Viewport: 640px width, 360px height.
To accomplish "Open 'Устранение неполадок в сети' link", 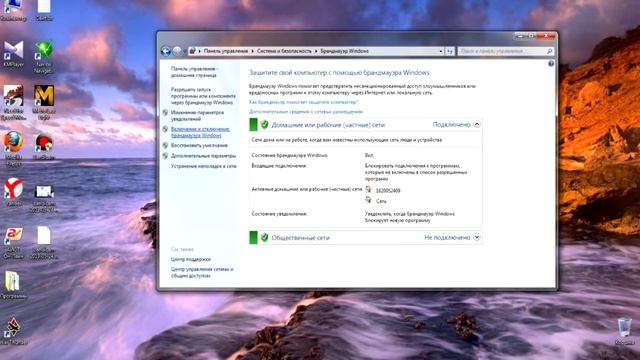I will pos(203,166).
